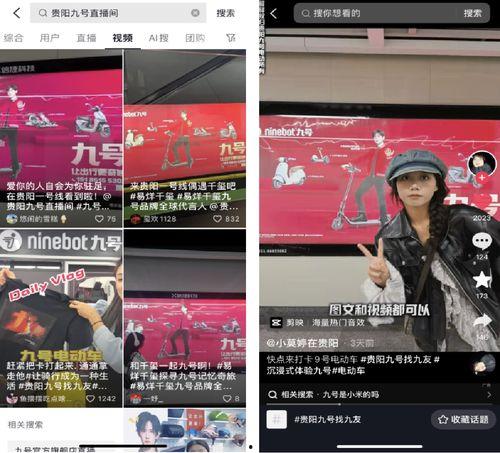This screenshot has width=500, height=453.
Task: Open comments bubble showing 124
Action: (x=482, y=241)
